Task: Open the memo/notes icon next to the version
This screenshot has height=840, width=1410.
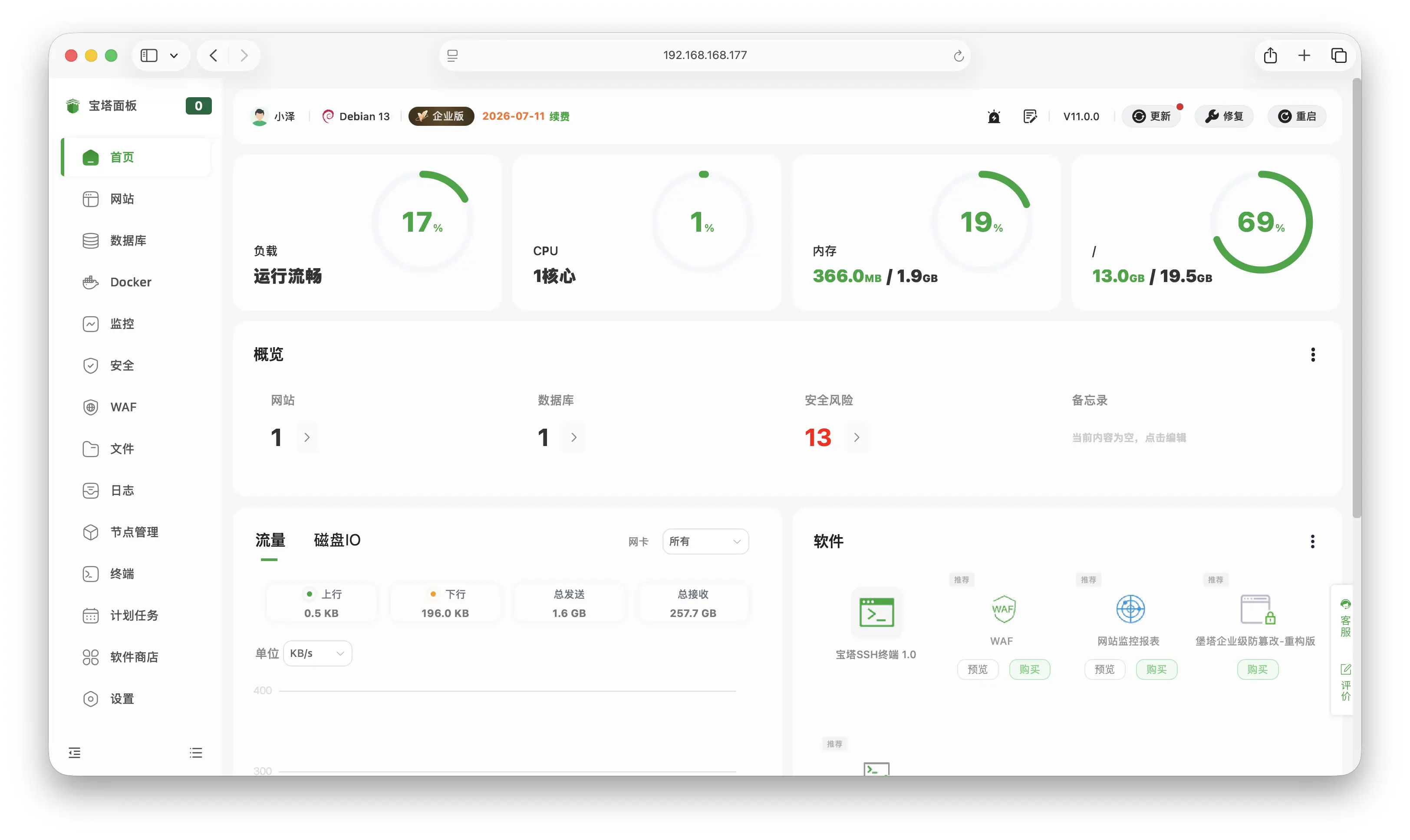Action: pyautogui.click(x=1030, y=116)
